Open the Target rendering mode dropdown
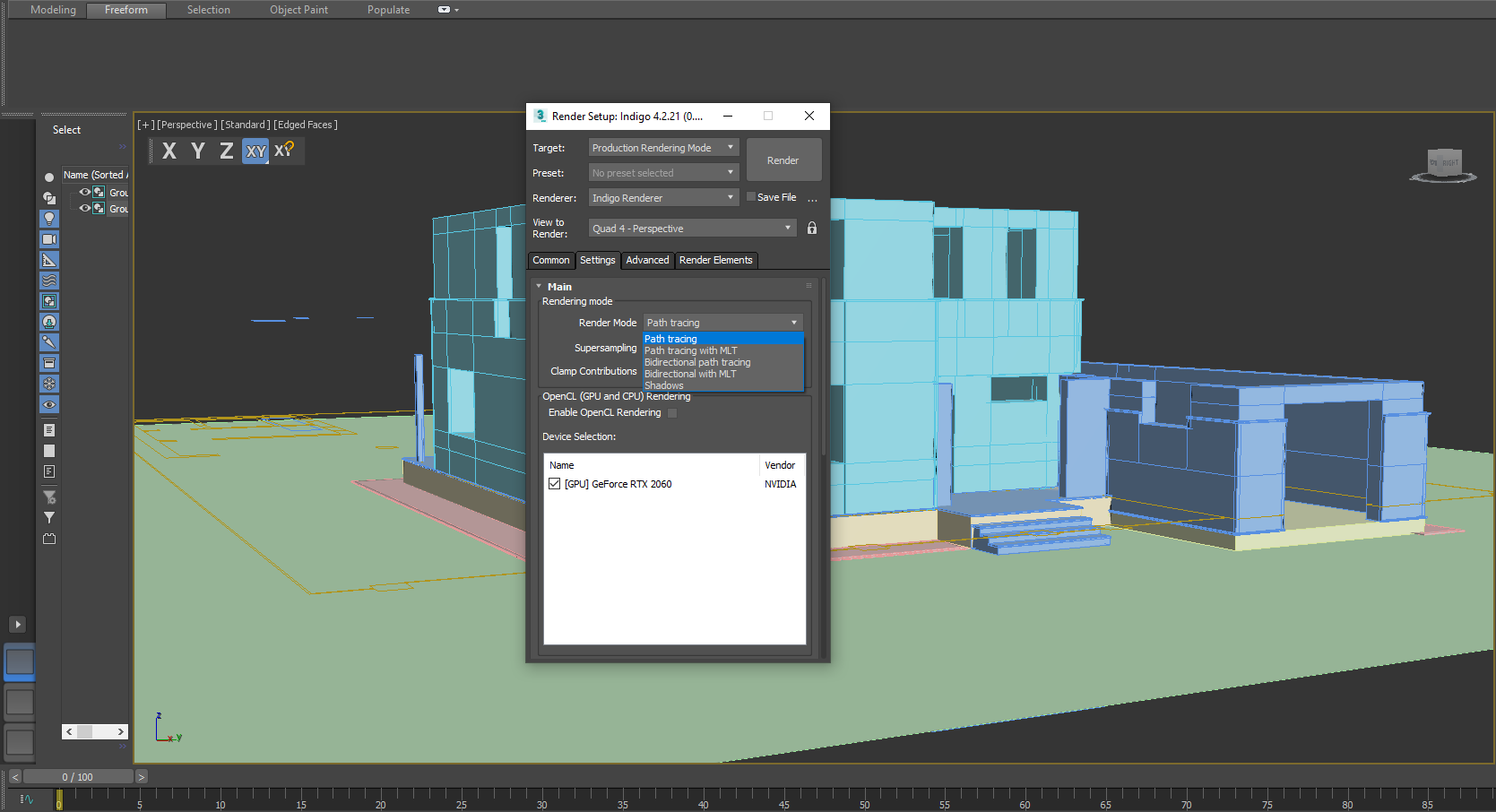Screen dimensions: 1496x812 coord(663,148)
